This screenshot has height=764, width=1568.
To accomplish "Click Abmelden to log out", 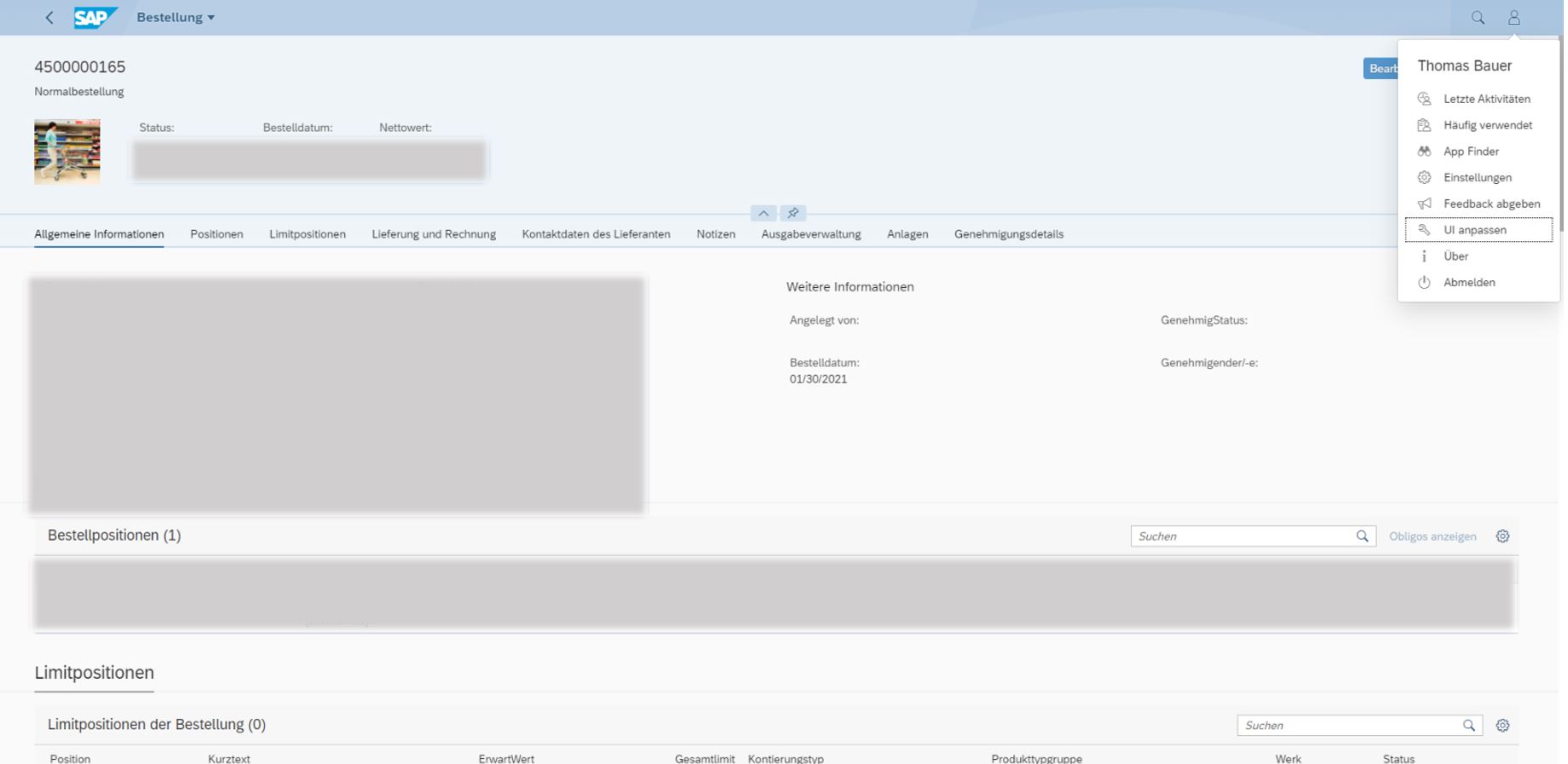I will click(1479, 282).
